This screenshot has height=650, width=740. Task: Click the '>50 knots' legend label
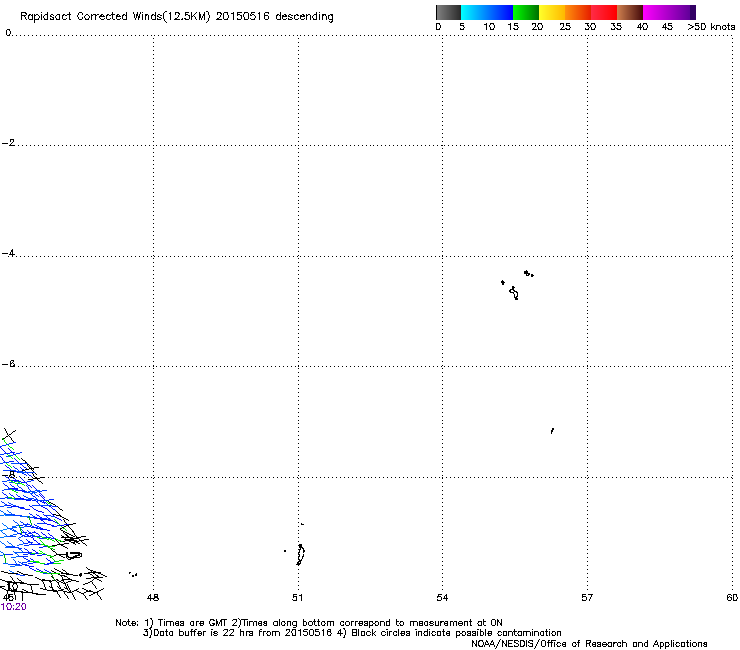point(711,27)
